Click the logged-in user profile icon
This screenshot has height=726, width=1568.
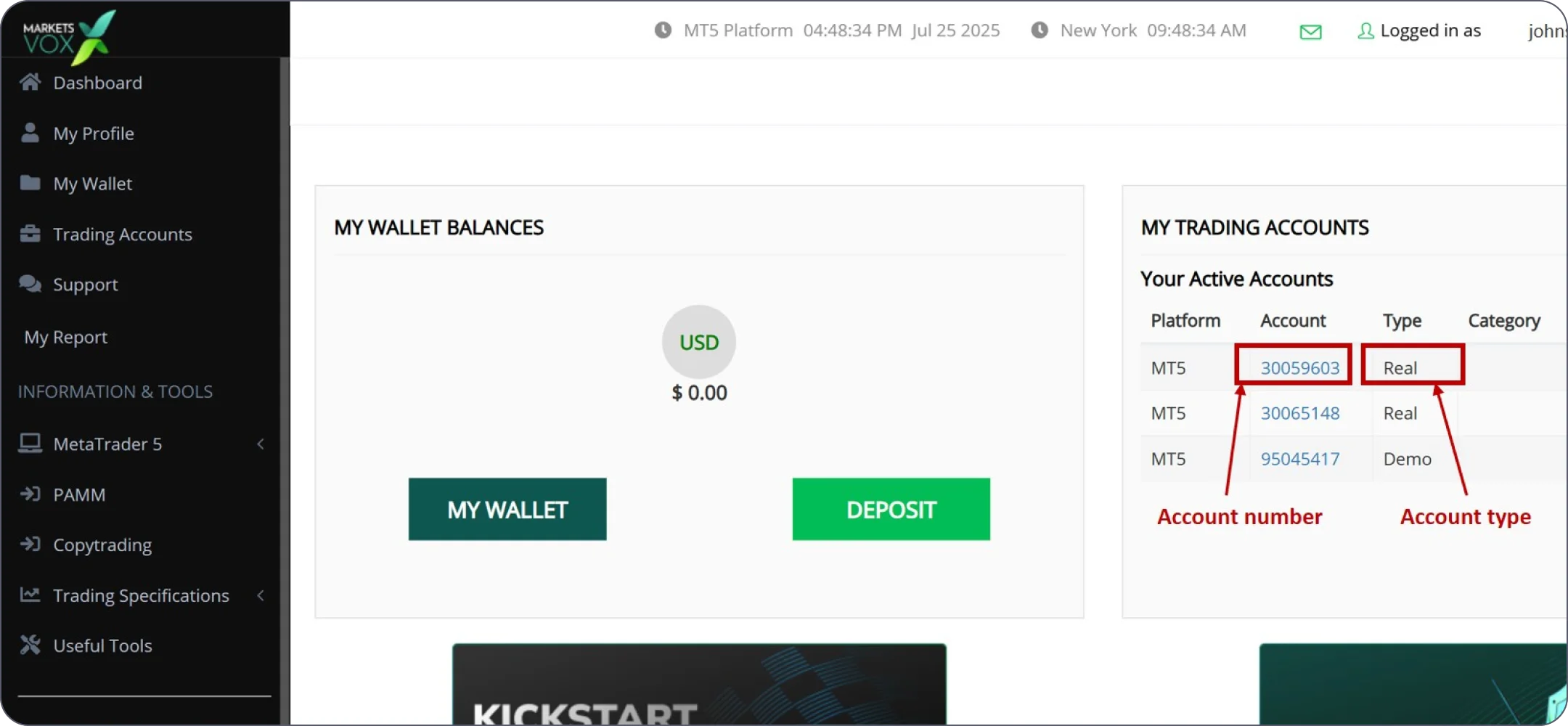(x=1365, y=31)
